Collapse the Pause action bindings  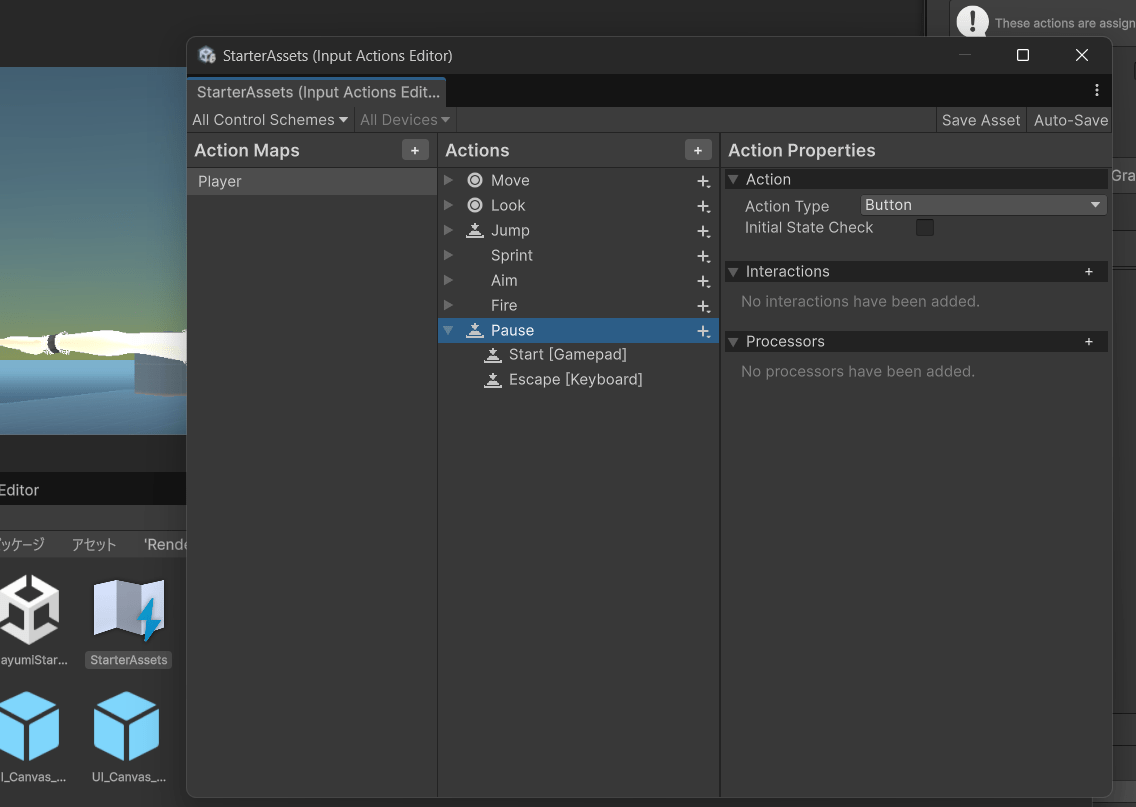[448, 330]
